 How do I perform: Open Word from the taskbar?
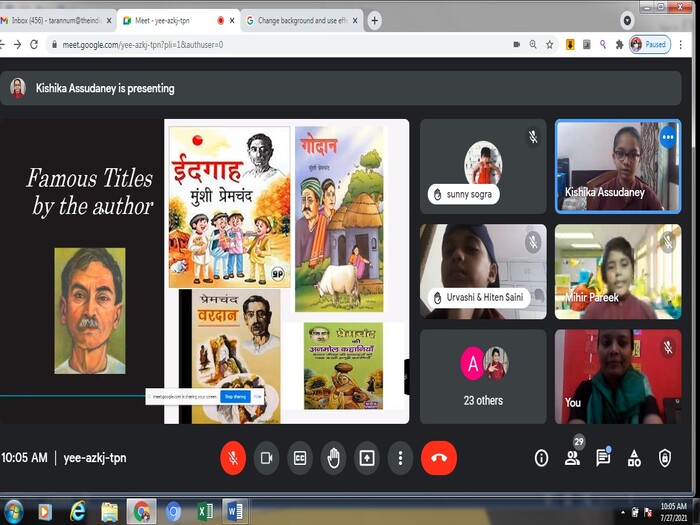tap(235, 512)
